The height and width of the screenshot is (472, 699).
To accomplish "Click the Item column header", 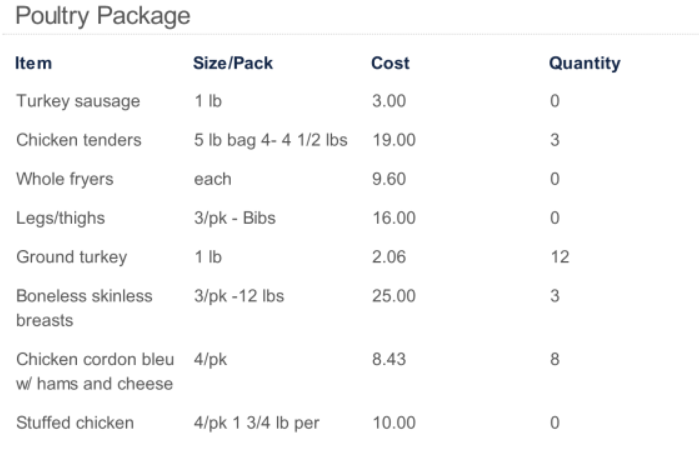I will coord(34,64).
